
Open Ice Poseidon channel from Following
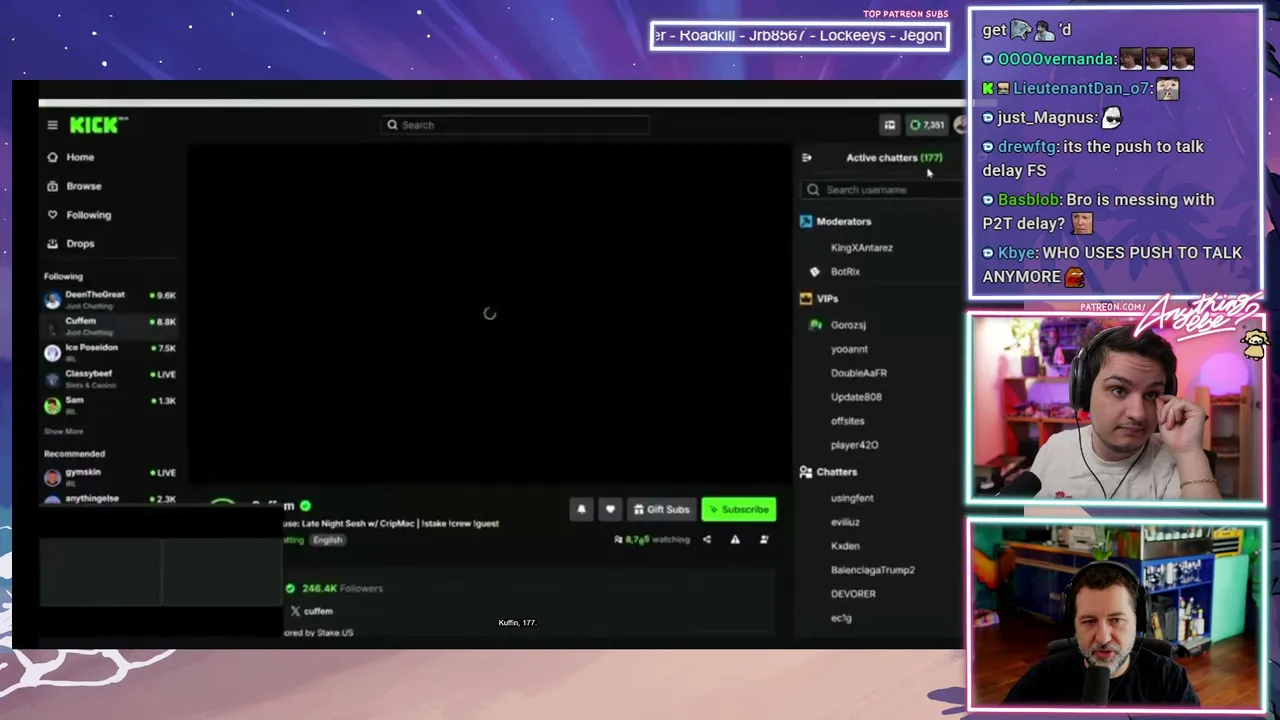click(110, 351)
